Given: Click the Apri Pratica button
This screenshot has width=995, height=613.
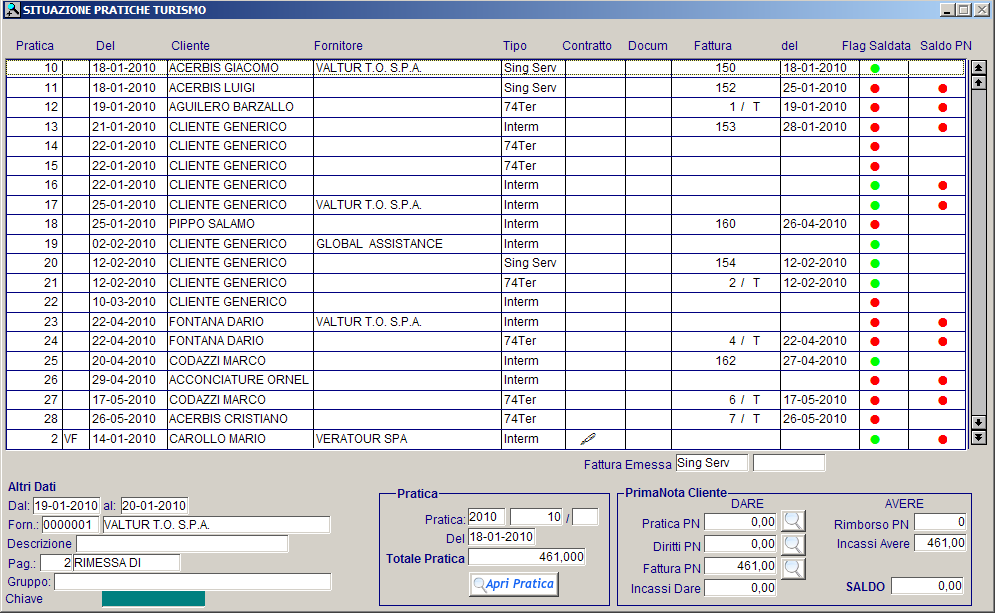Looking at the screenshot, I should point(514,584).
